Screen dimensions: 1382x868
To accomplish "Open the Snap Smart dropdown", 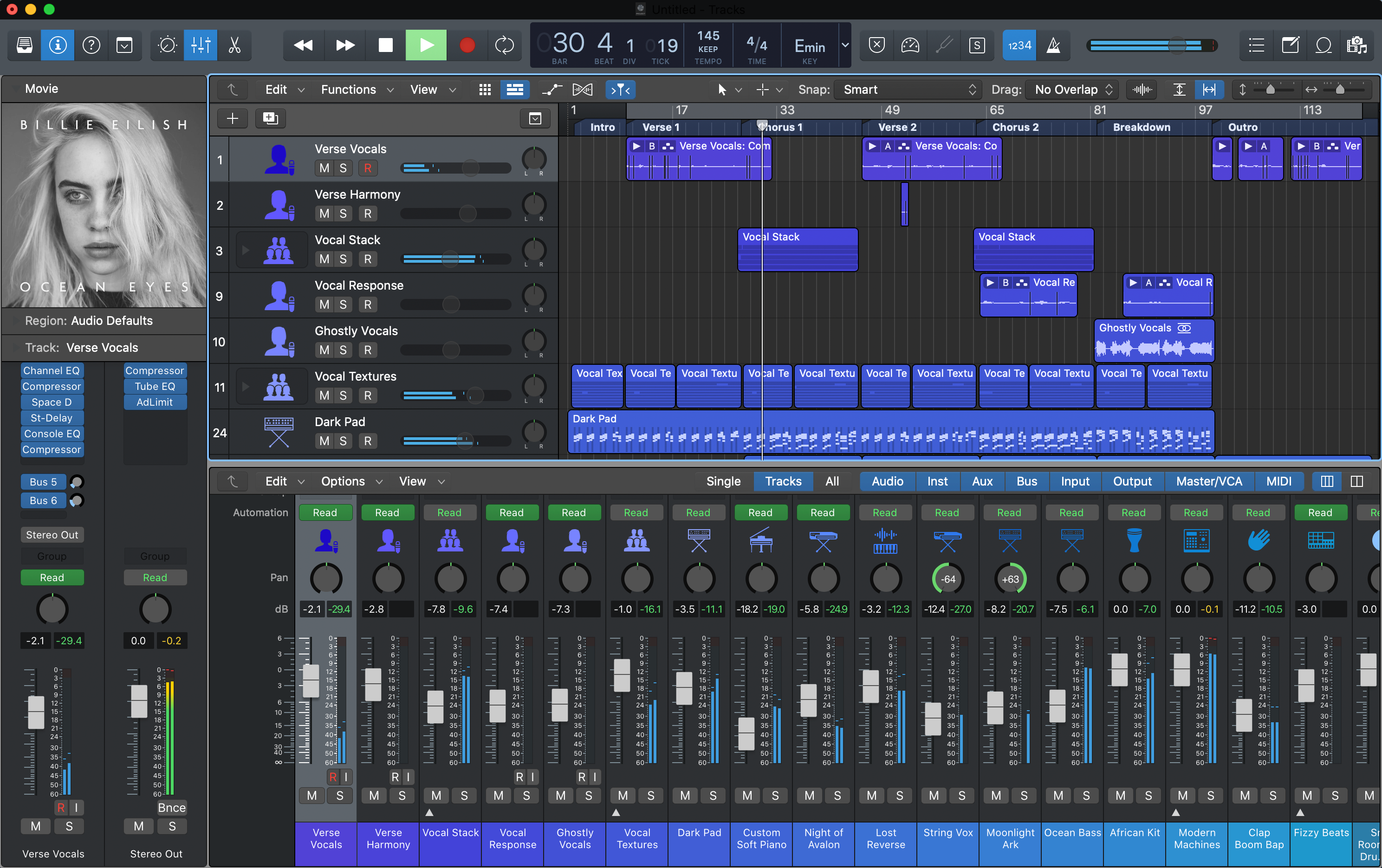I will click(908, 90).
